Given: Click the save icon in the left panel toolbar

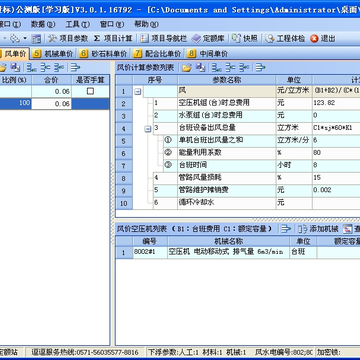Looking at the screenshot, I should click(15, 68).
